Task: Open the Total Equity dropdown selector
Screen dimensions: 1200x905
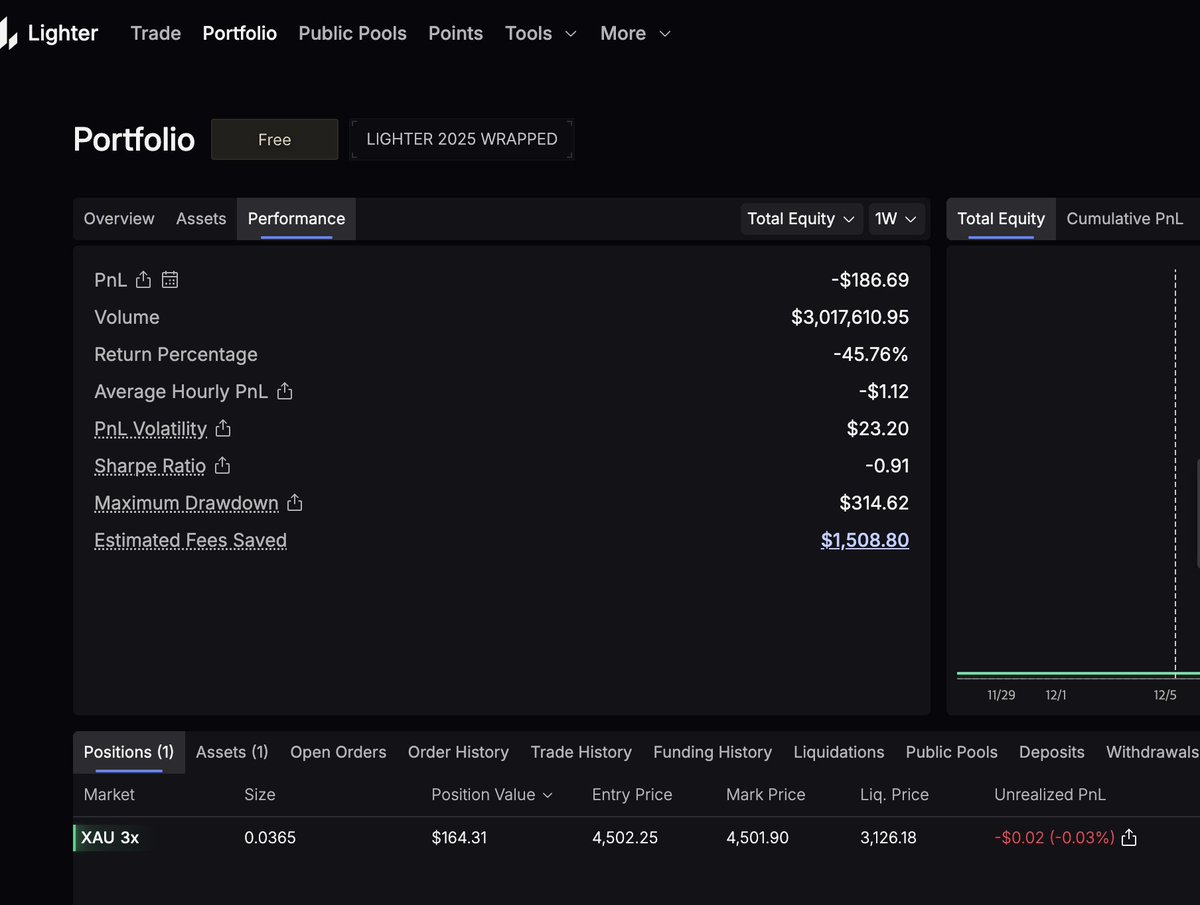Action: tap(801, 219)
